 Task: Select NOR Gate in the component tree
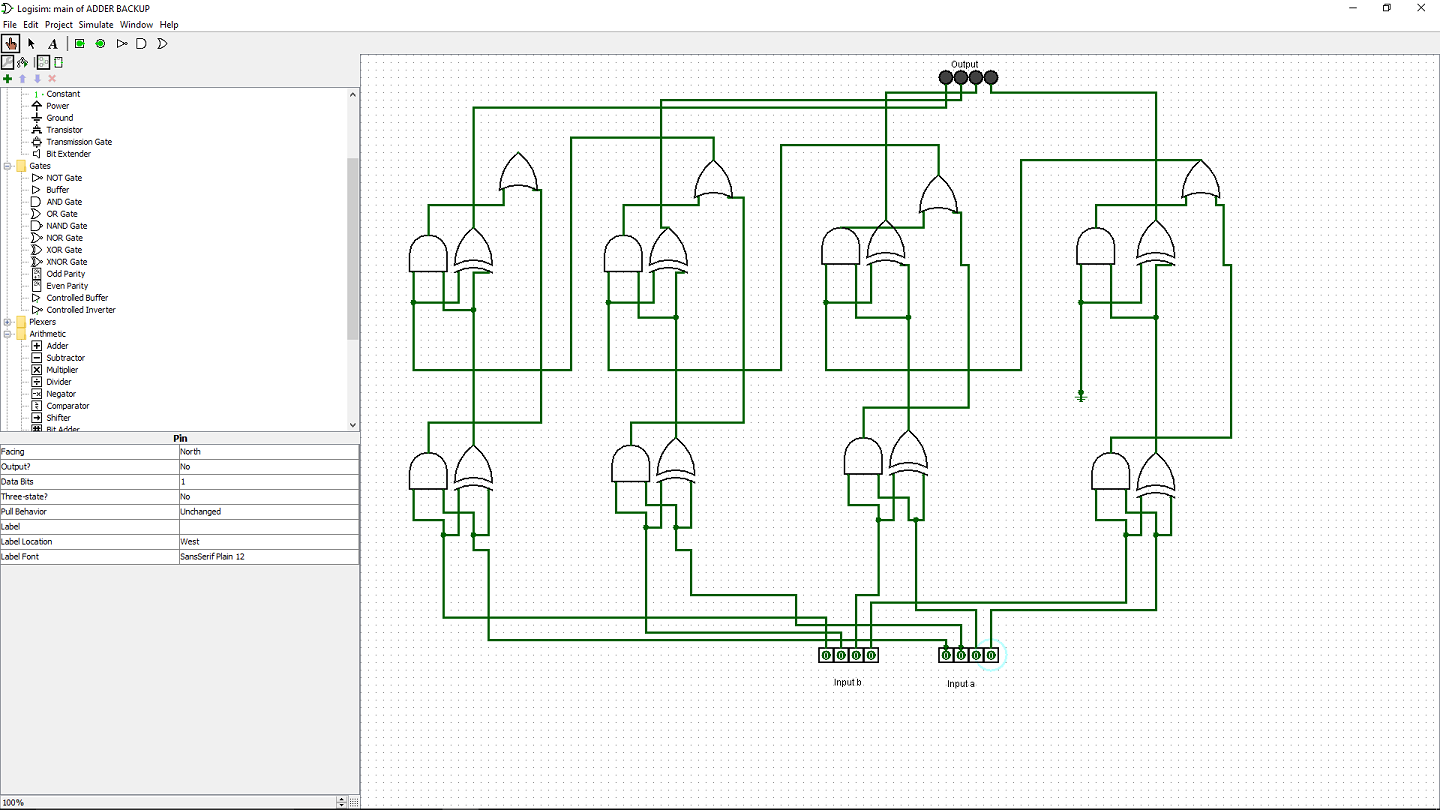65,238
